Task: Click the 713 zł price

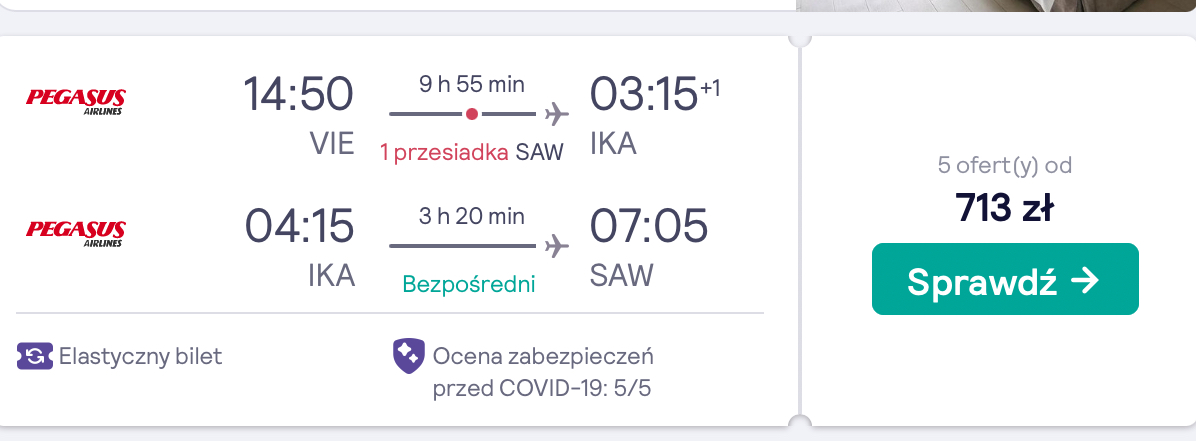Action: (x=1005, y=207)
